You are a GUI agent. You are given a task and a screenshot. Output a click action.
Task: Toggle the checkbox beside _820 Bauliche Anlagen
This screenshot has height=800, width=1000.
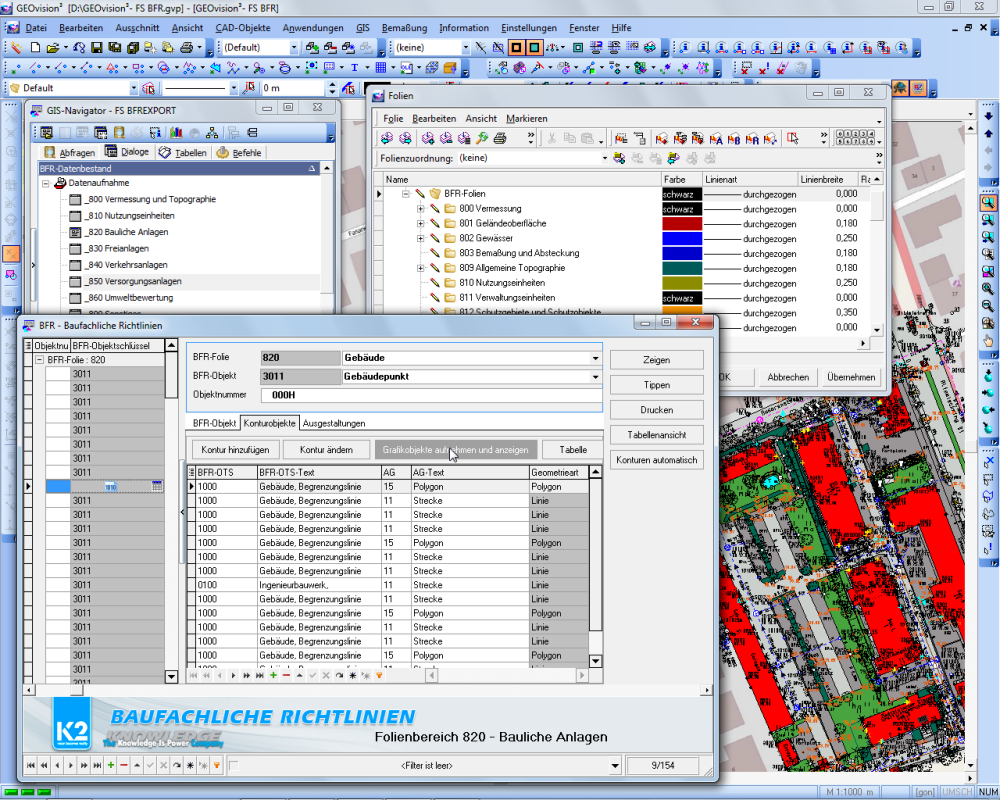pos(75,232)
